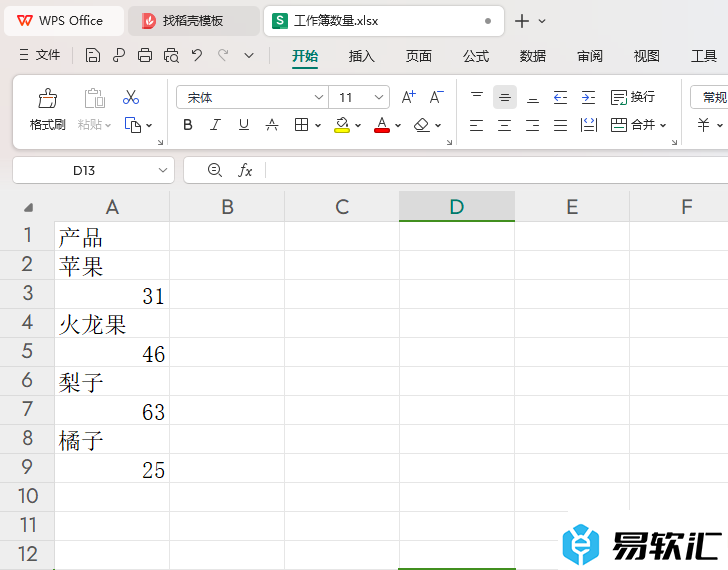Click Decrease Indent icon
728x570 pixels.
point(560,97)
